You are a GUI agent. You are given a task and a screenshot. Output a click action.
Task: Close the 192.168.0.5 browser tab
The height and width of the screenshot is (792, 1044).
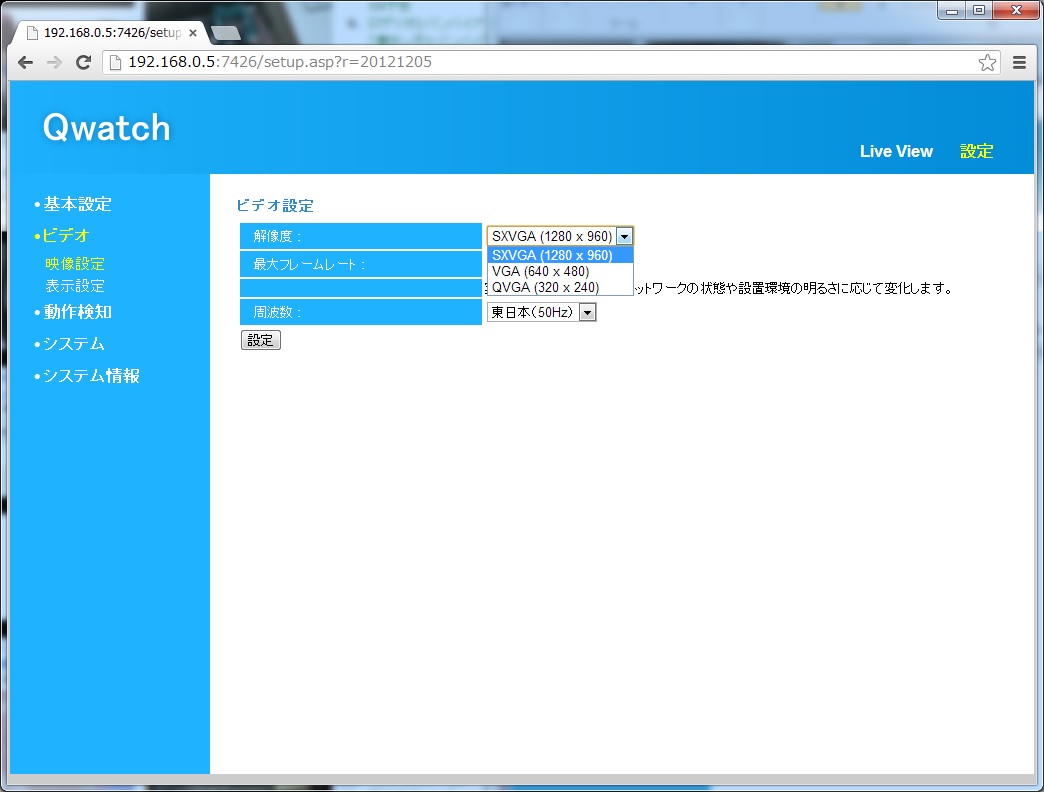193,32
